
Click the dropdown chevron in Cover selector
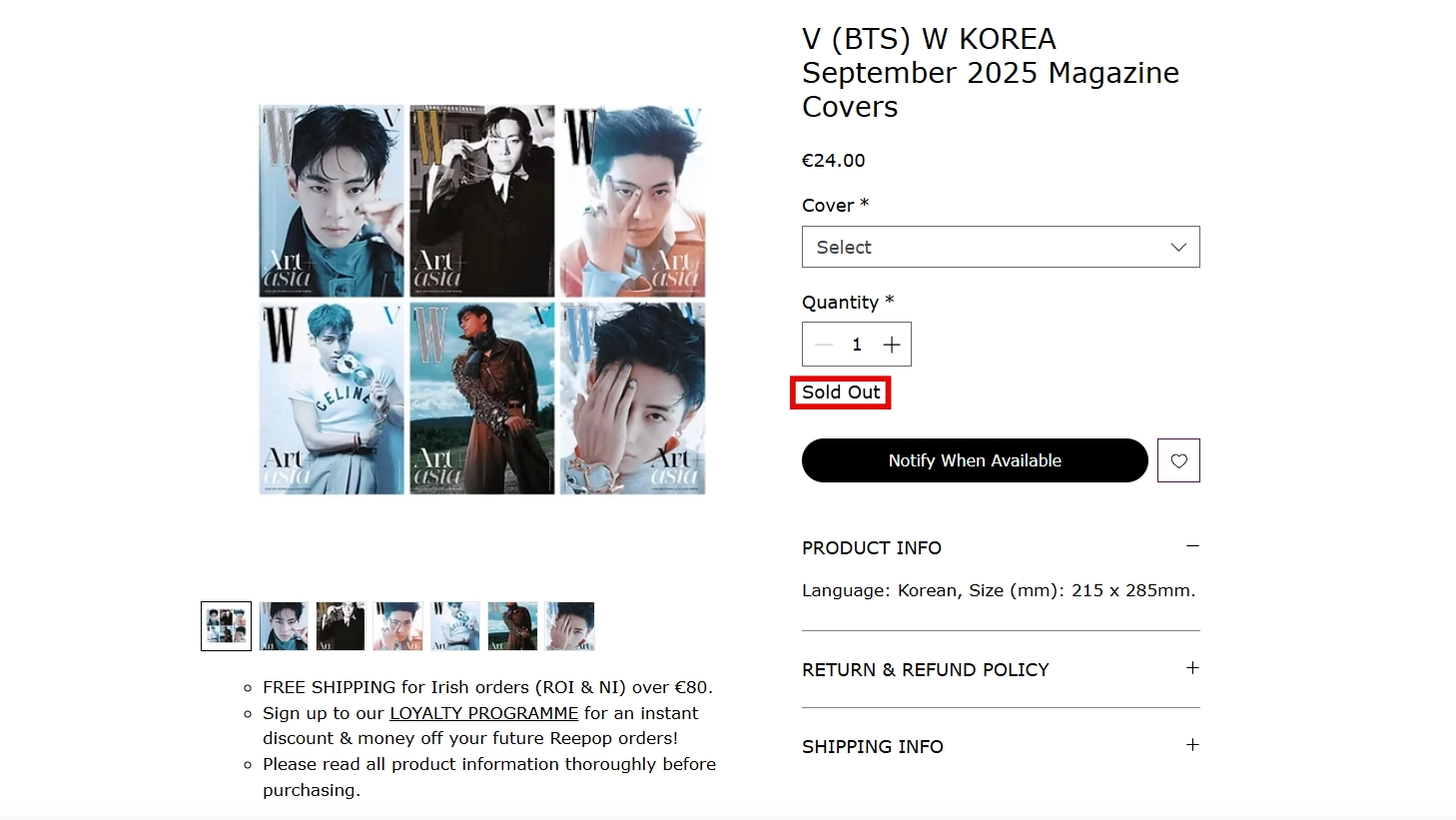pyautogui.click(x=1178, y=248)
